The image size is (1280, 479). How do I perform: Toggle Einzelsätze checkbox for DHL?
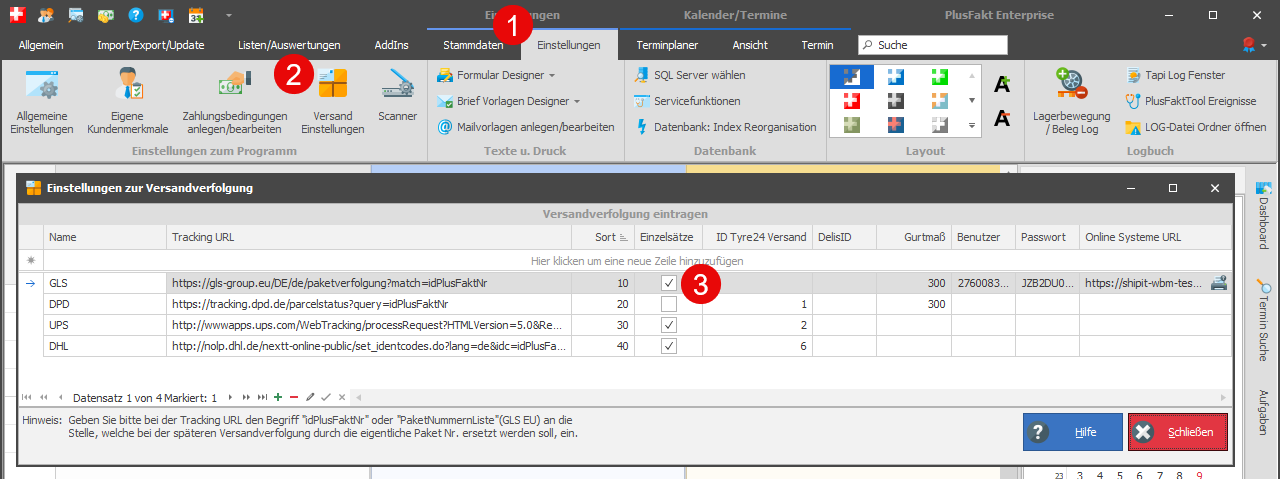669,346
